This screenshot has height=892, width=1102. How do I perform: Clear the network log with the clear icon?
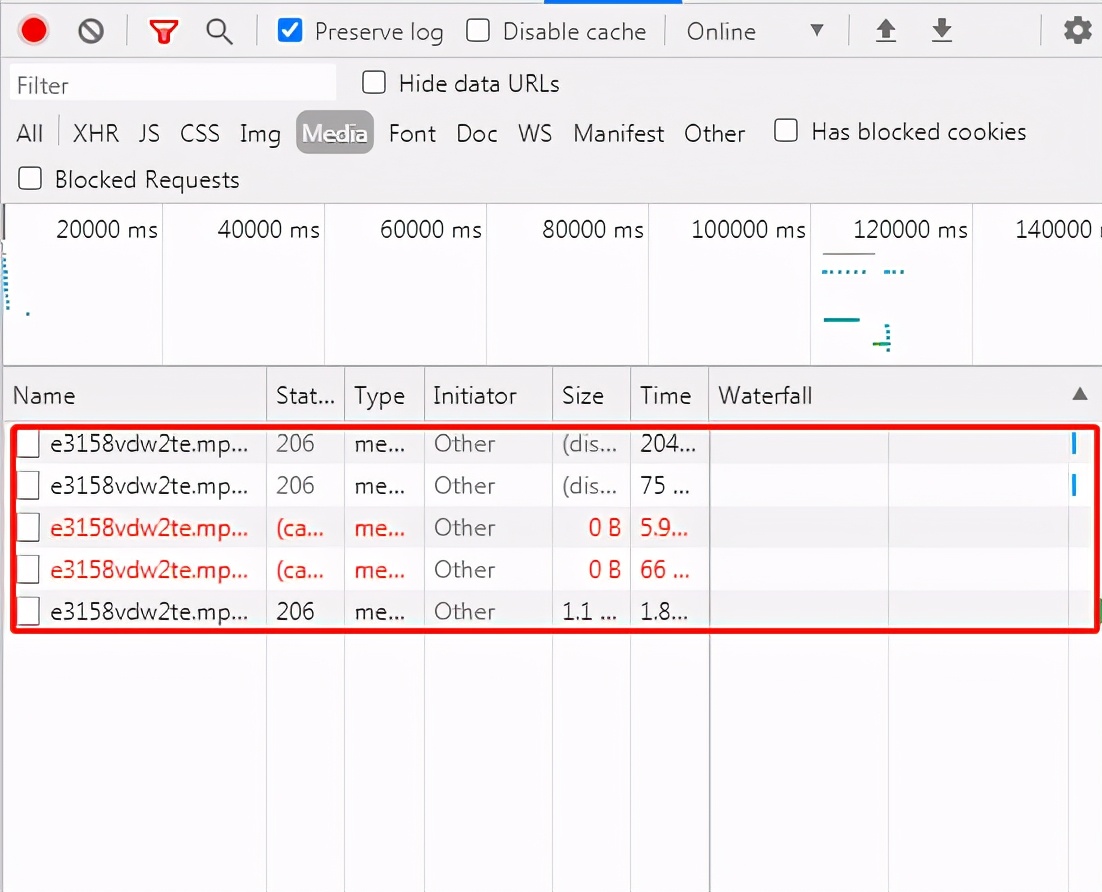pyautogui.click(x=91, y=31)
